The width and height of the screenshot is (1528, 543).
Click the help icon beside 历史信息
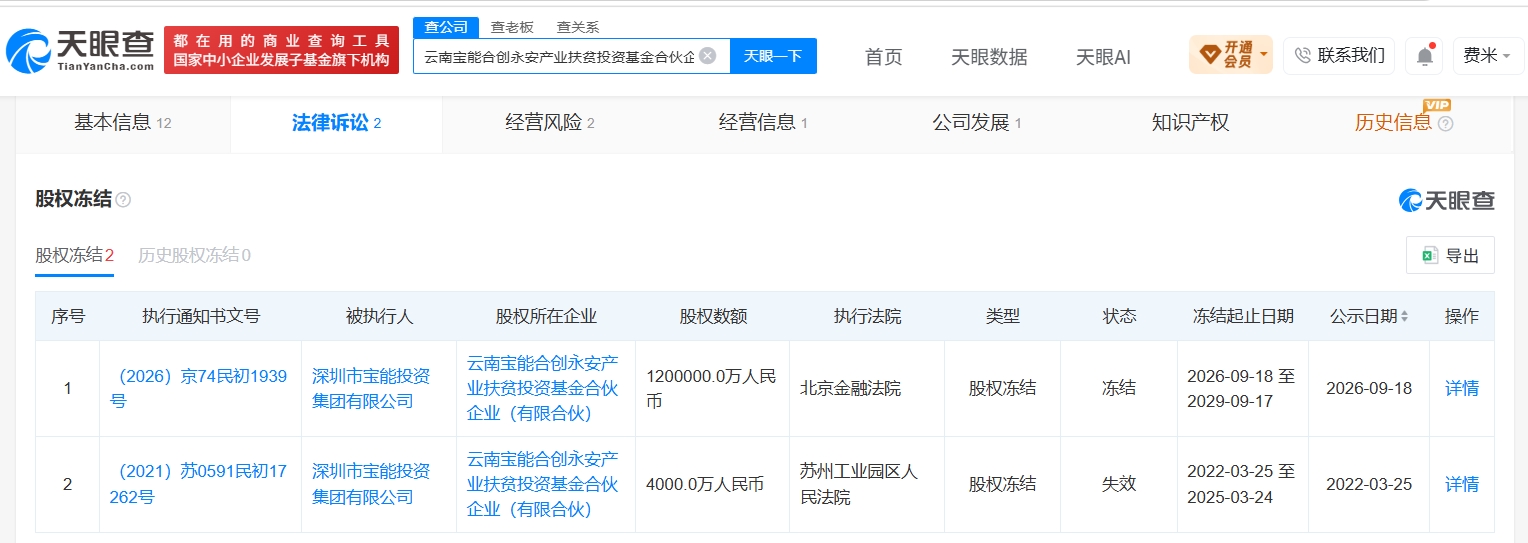(1445, 124)
